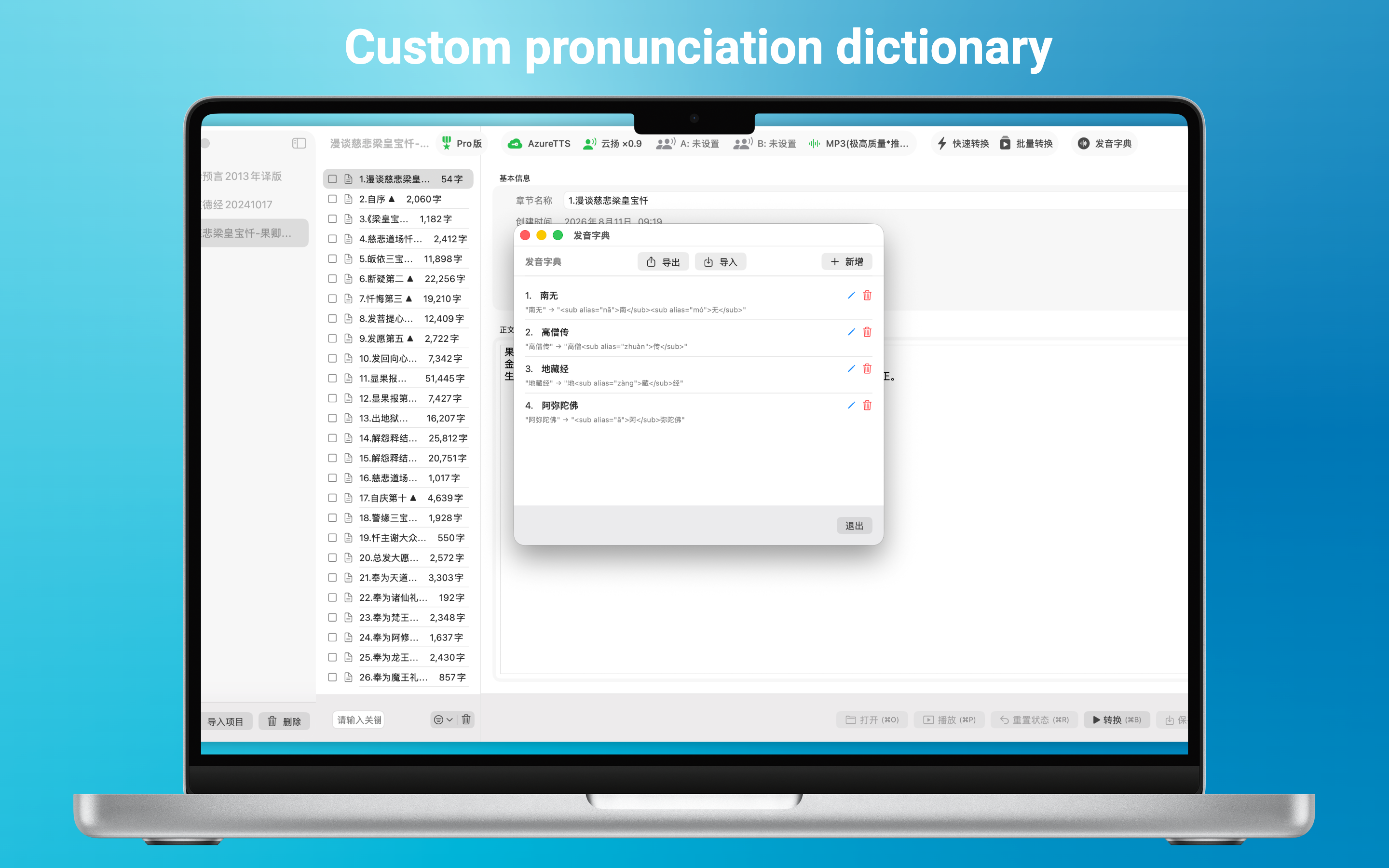Click the trash icon beside the filter dropdown
This screenshot has width=1389, height=868.
coord(466,719)
